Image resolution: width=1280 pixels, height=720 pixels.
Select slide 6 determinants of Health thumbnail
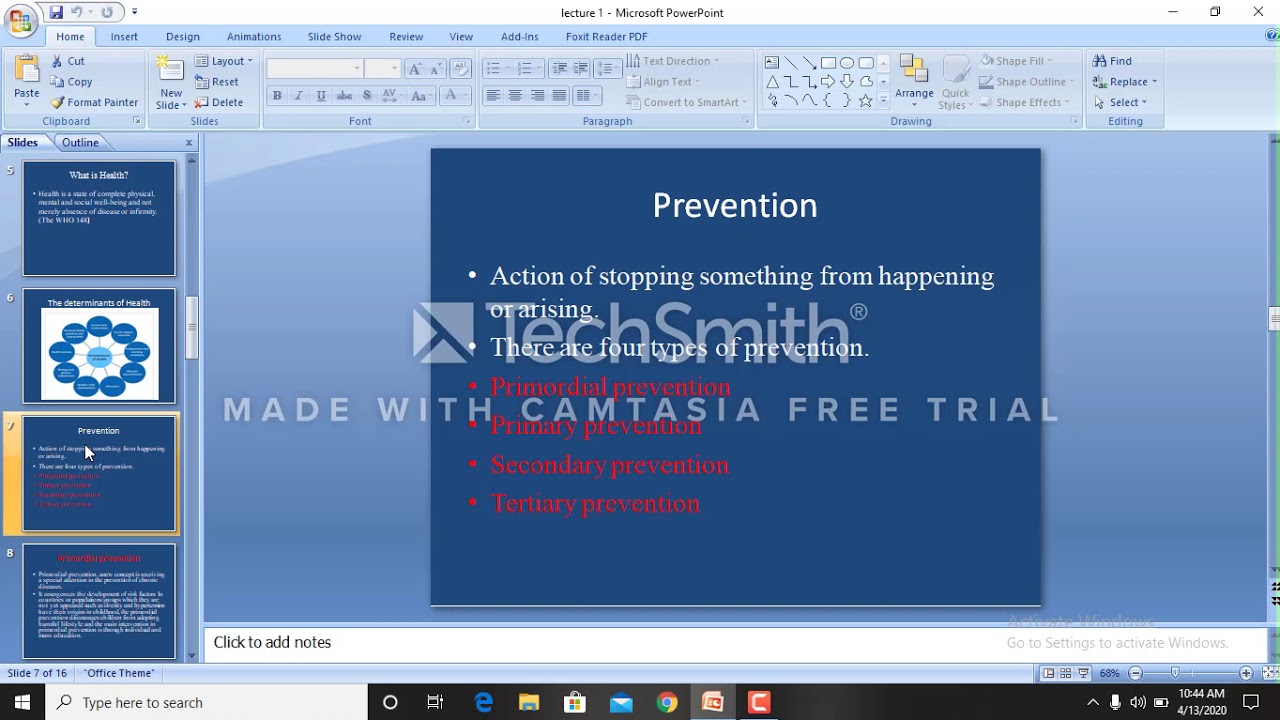99,346
